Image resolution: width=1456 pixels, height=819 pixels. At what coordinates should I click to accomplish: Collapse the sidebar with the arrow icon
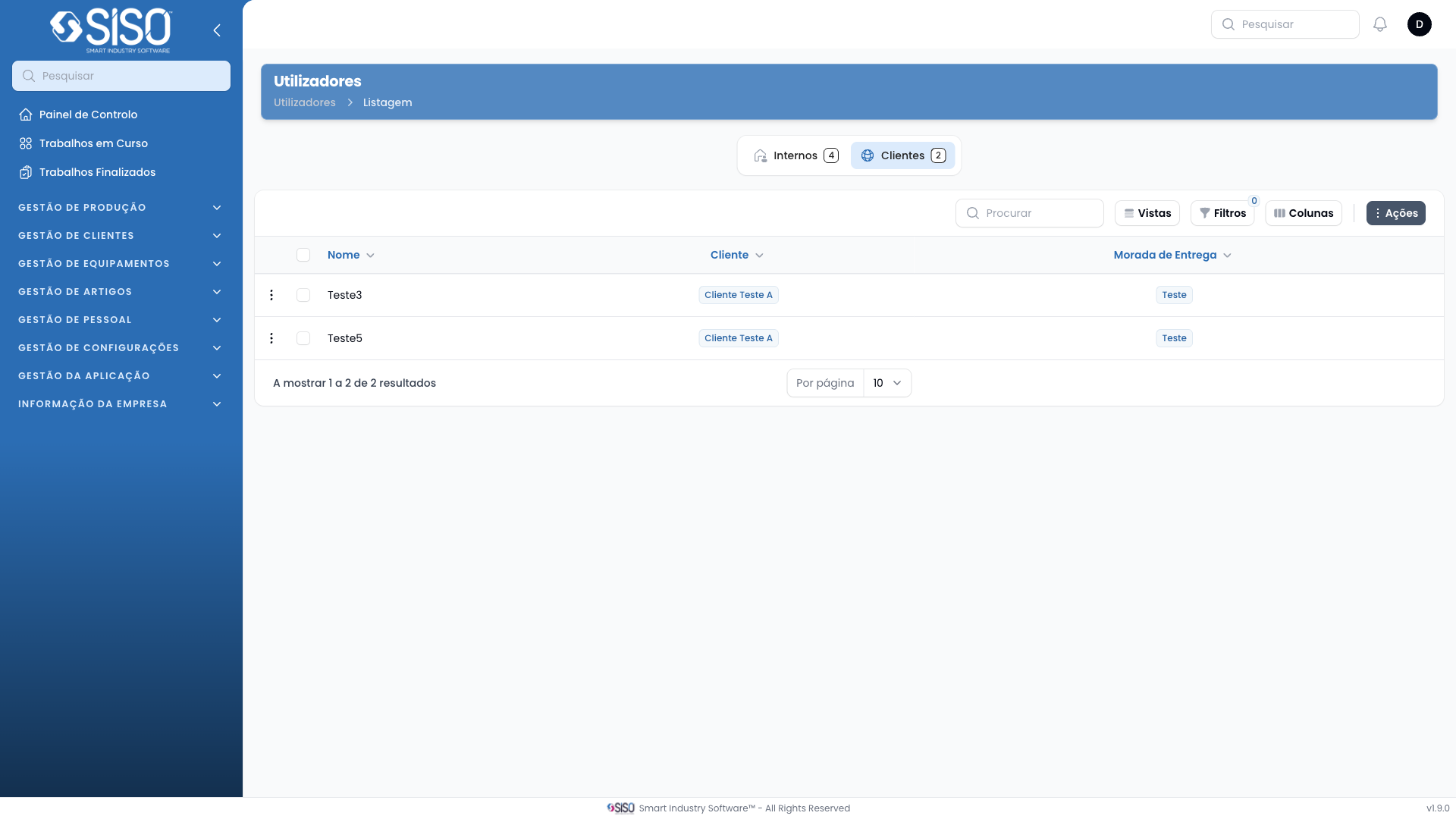(217, 30)
